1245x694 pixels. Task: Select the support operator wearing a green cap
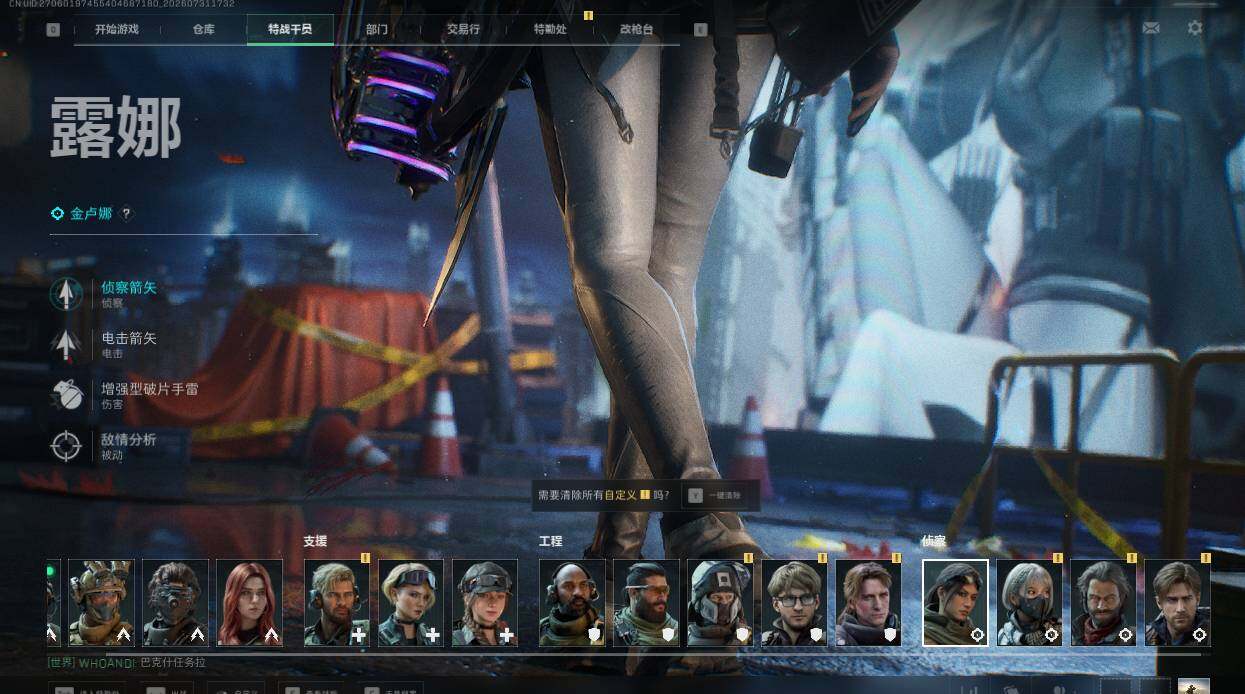tap(485, 603)
